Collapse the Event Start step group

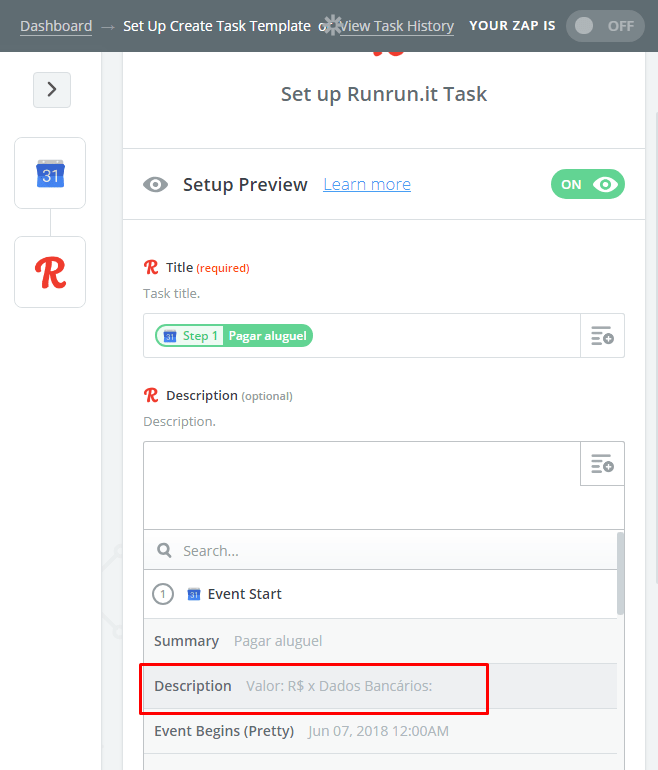163,594
